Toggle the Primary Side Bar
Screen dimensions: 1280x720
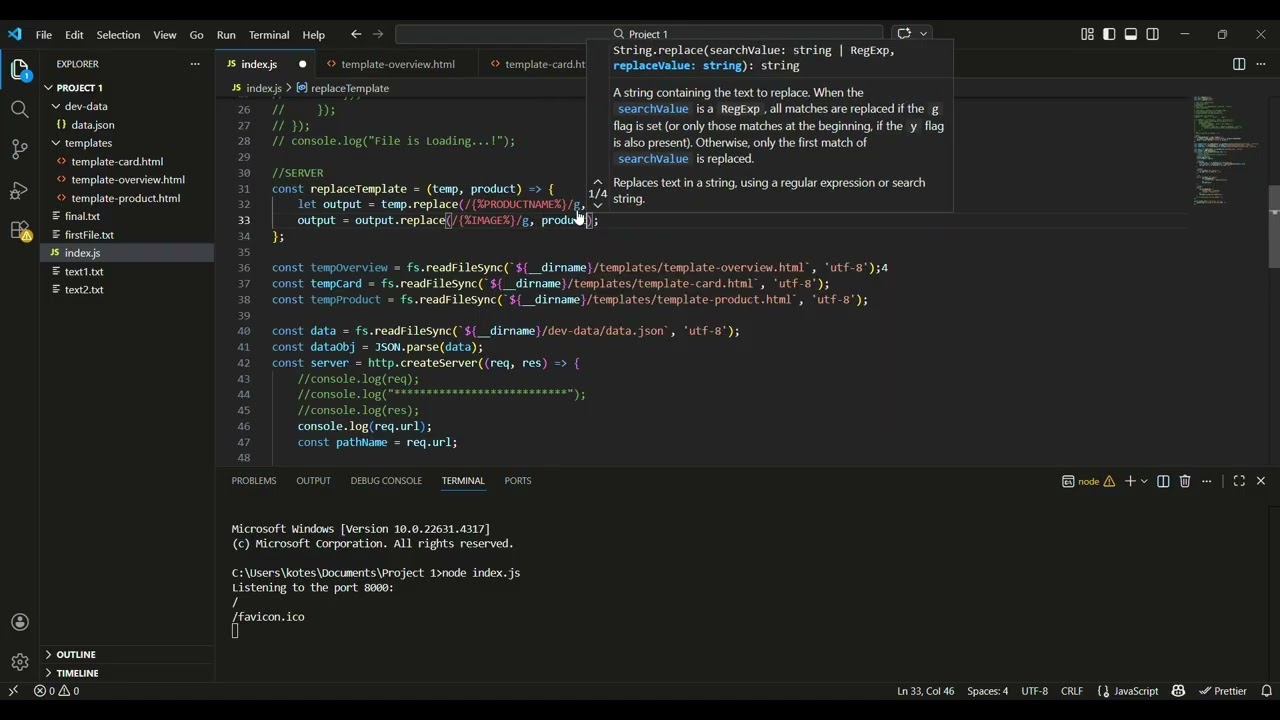(1109, 34)
